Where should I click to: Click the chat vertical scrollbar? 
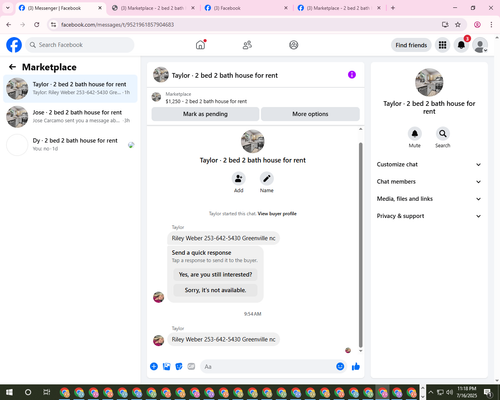click(x=360, y=245)
